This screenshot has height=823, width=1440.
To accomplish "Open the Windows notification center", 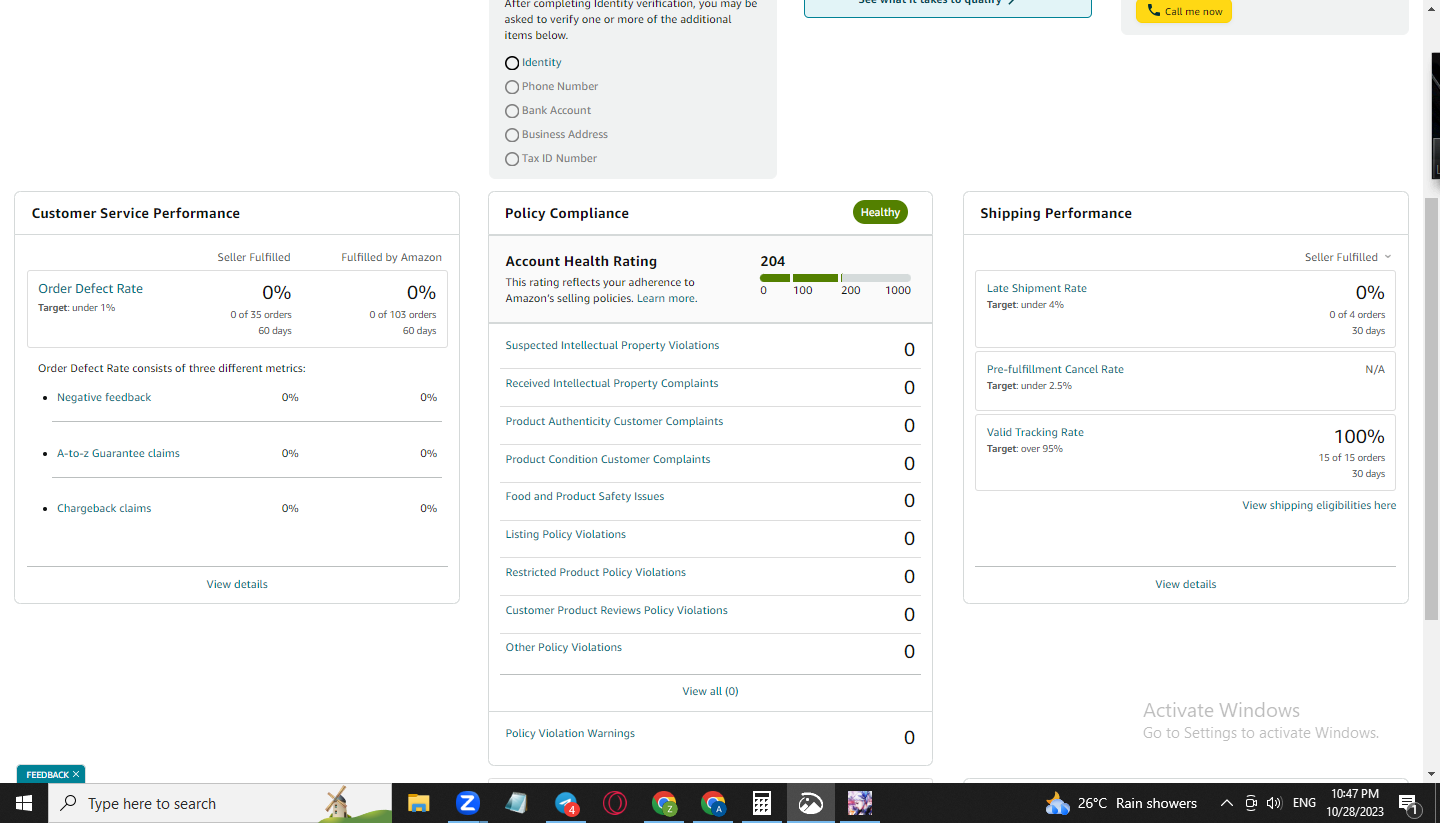I will click(x=1409, y=803).
